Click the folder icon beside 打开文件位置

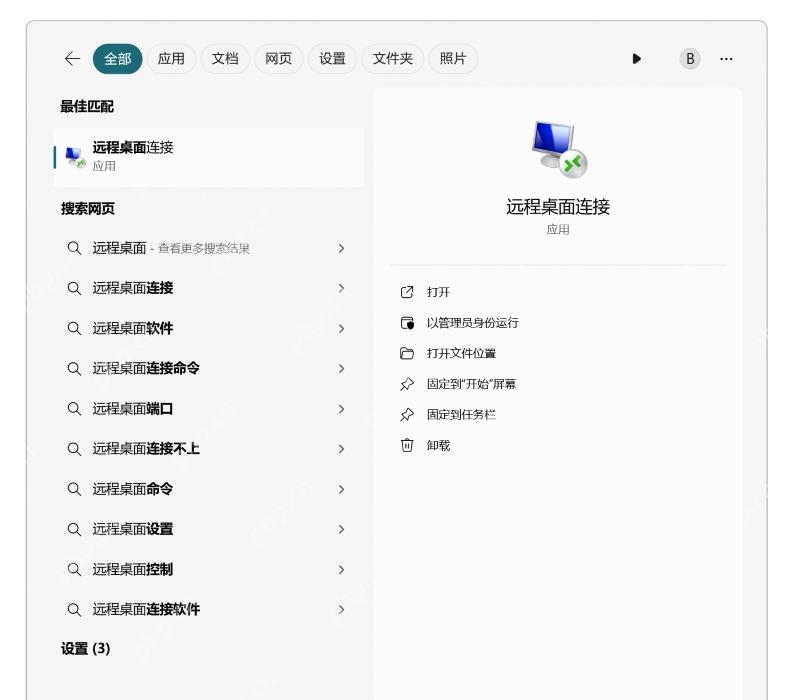[407, 353]
